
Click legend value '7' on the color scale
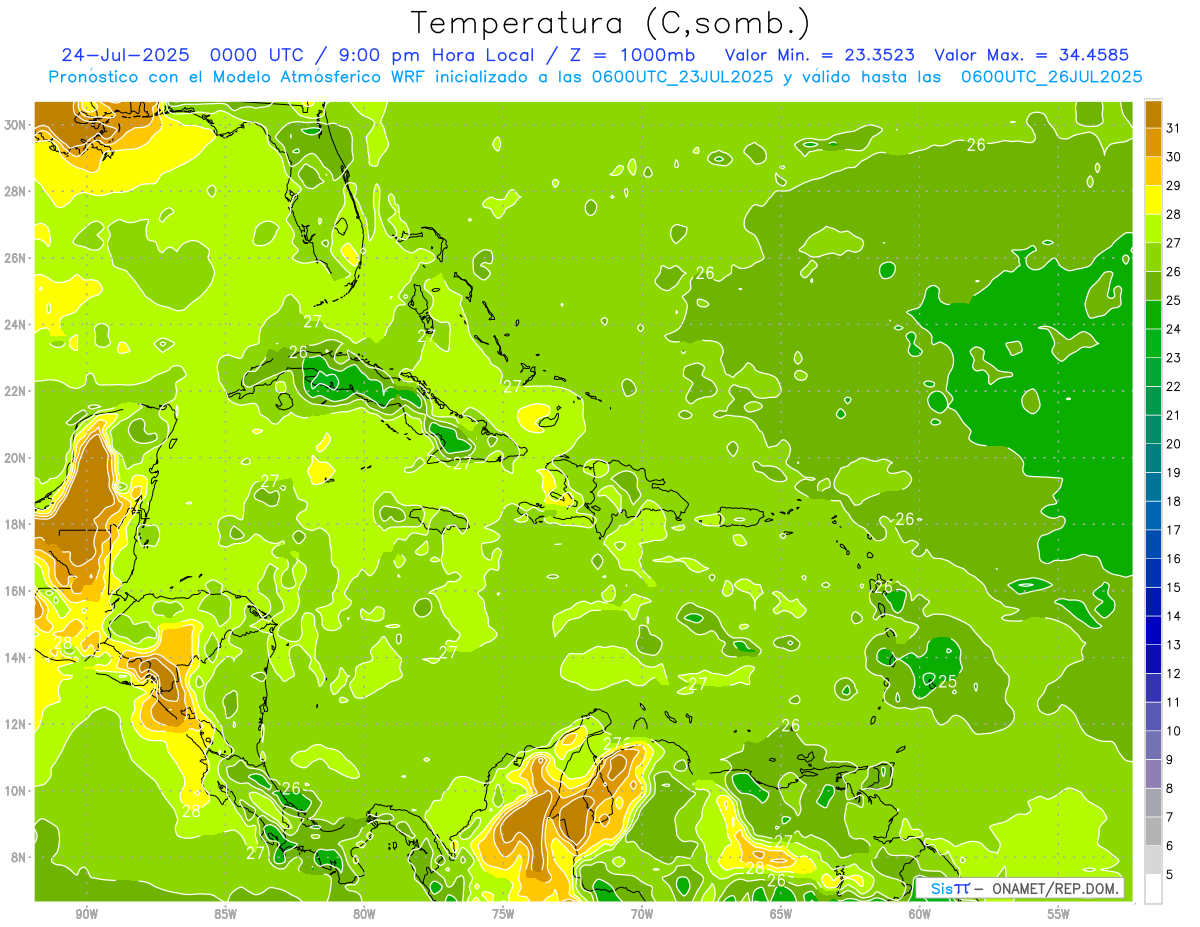(1170, 818)
